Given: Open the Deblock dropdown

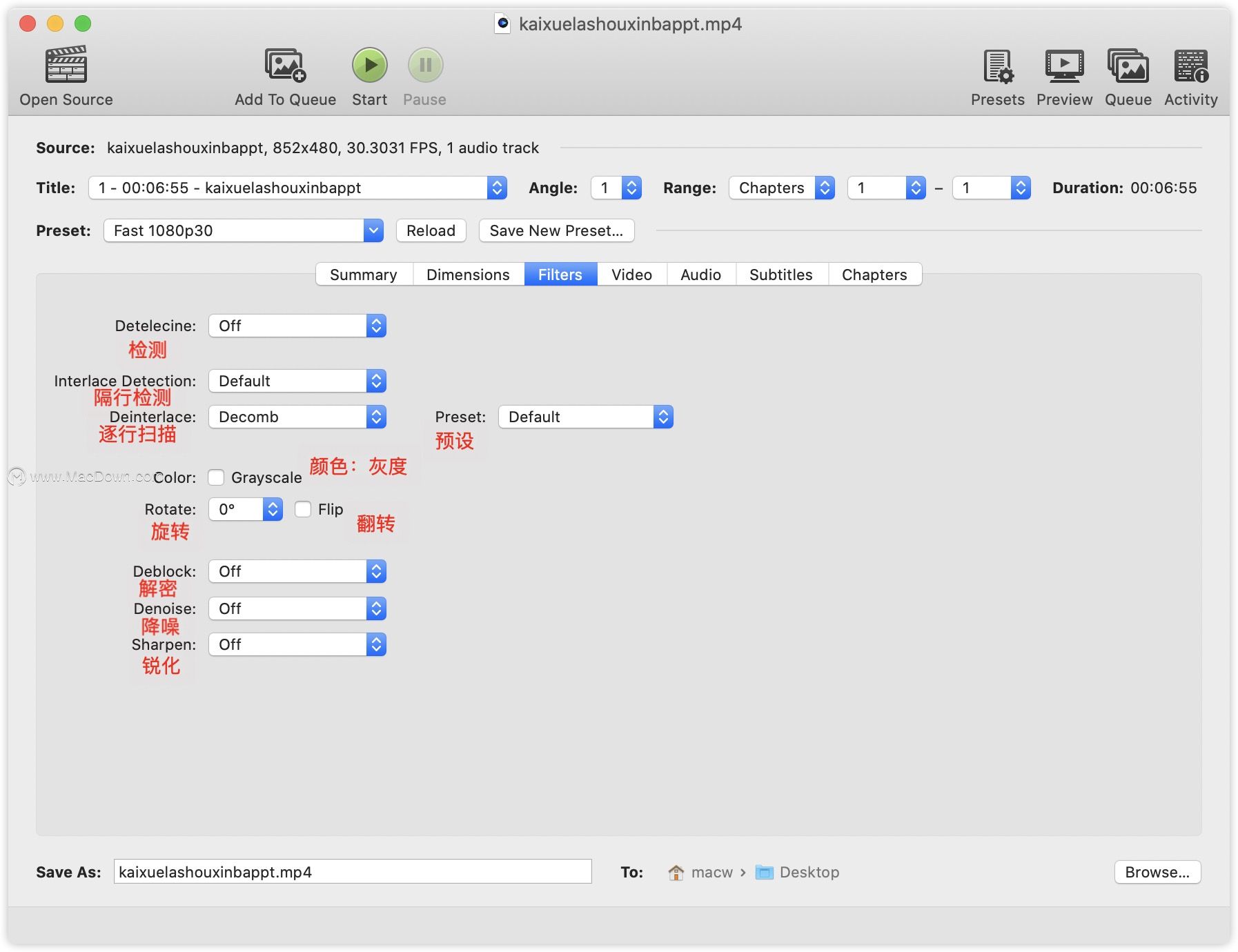Looking at the screenshot, I should point(297,571).
